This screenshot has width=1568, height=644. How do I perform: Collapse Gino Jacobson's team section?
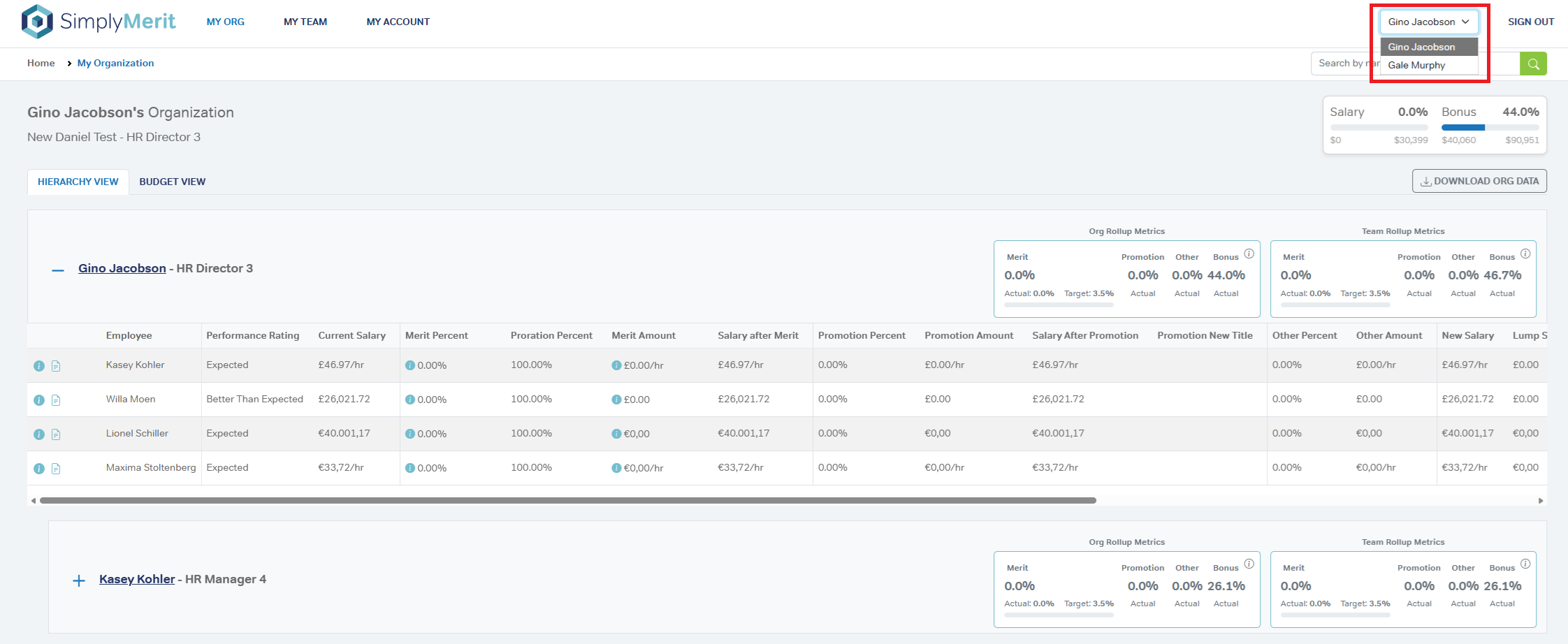coord(58,270)
